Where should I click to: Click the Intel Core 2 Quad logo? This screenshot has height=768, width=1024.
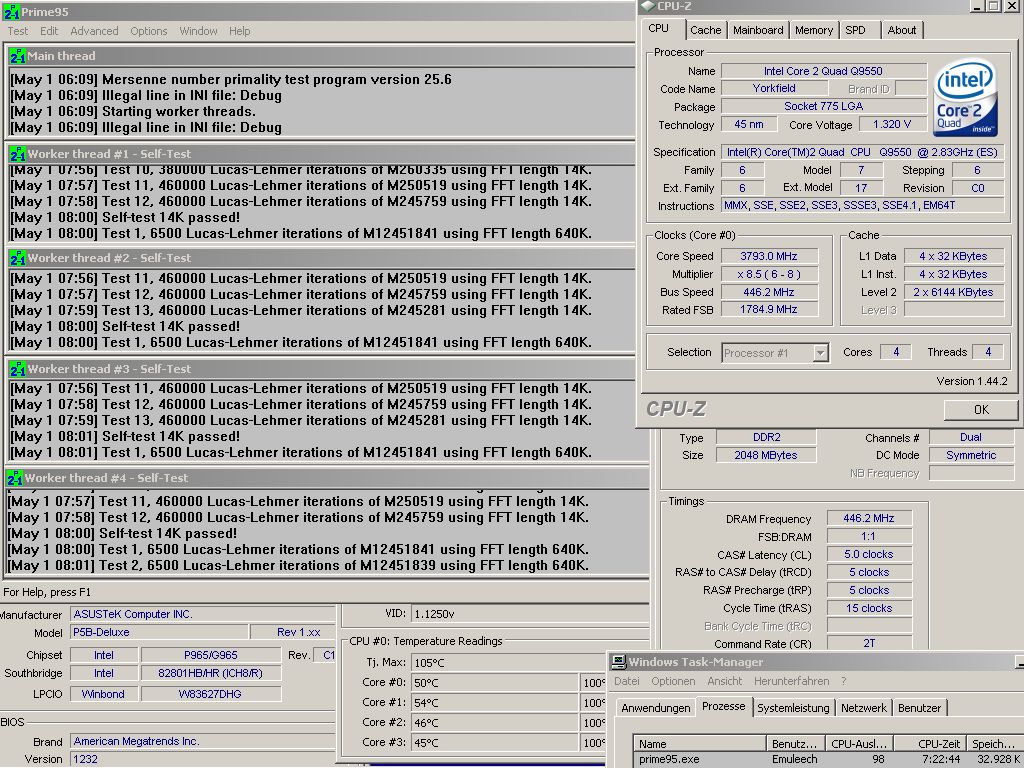point(966,97)
